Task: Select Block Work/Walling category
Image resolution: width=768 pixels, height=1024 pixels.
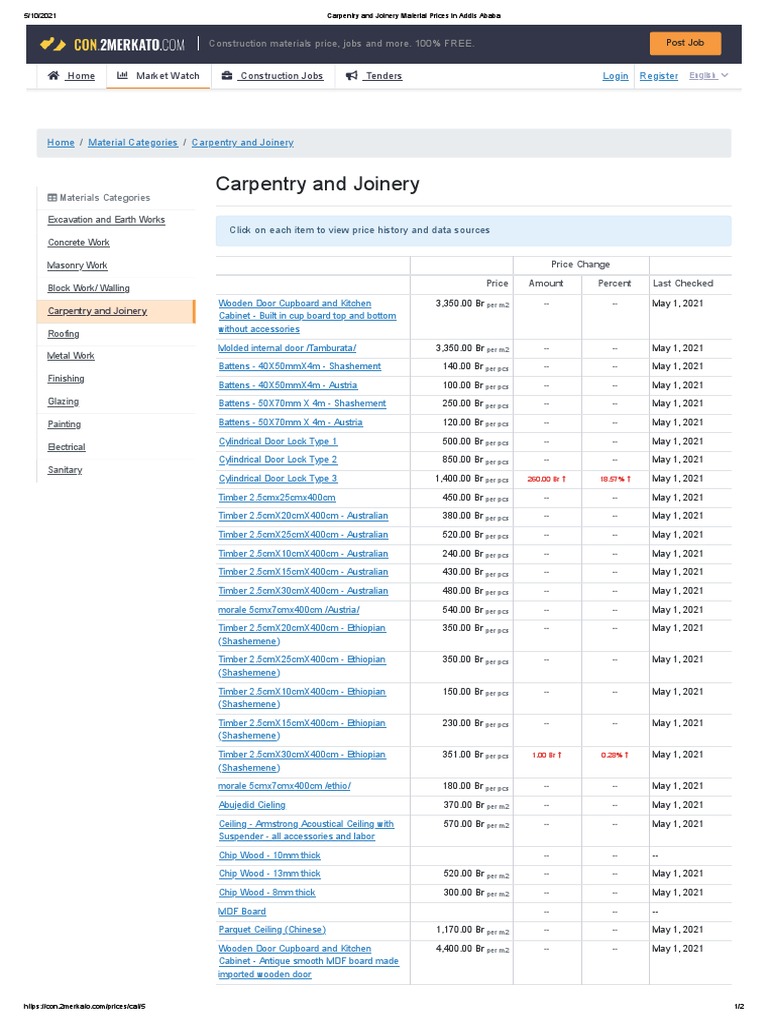Action: [x=89, y=288]
